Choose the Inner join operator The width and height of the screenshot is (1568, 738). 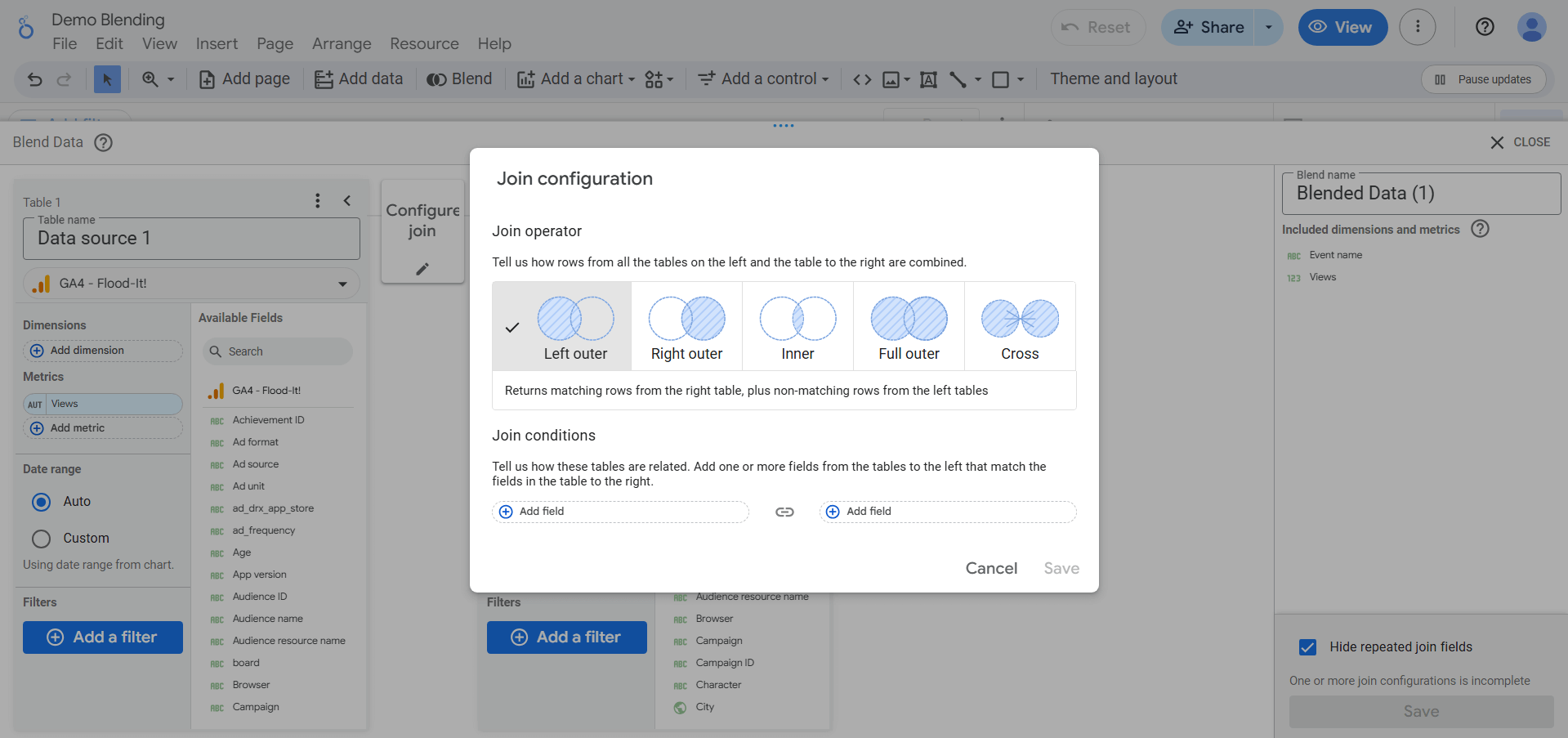pyautogui.click(x=797, y=327)
